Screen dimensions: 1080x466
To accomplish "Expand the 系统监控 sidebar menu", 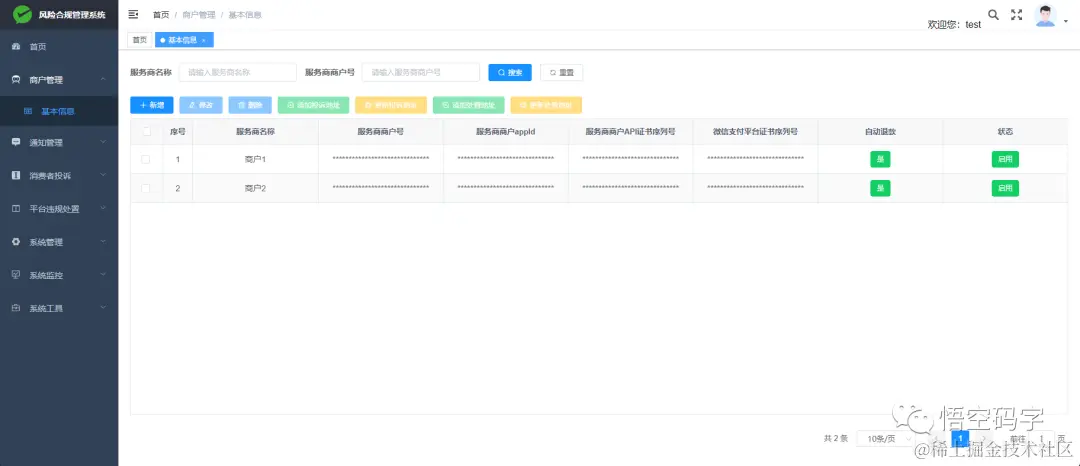I will click(59, 275).
